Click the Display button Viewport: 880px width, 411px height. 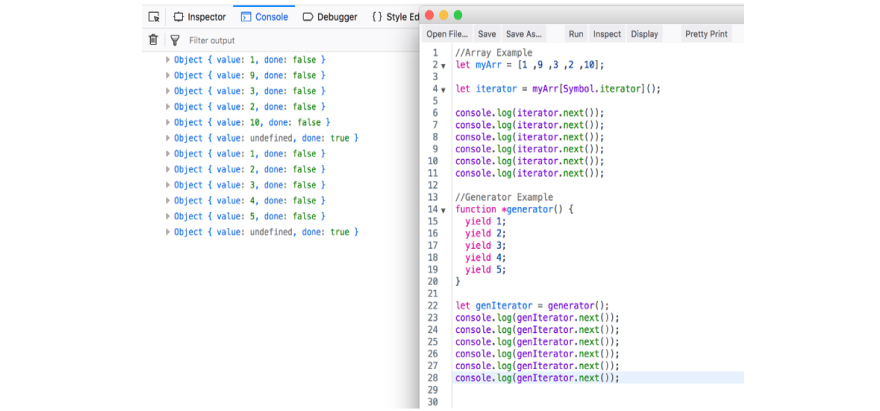coord(644,34)
